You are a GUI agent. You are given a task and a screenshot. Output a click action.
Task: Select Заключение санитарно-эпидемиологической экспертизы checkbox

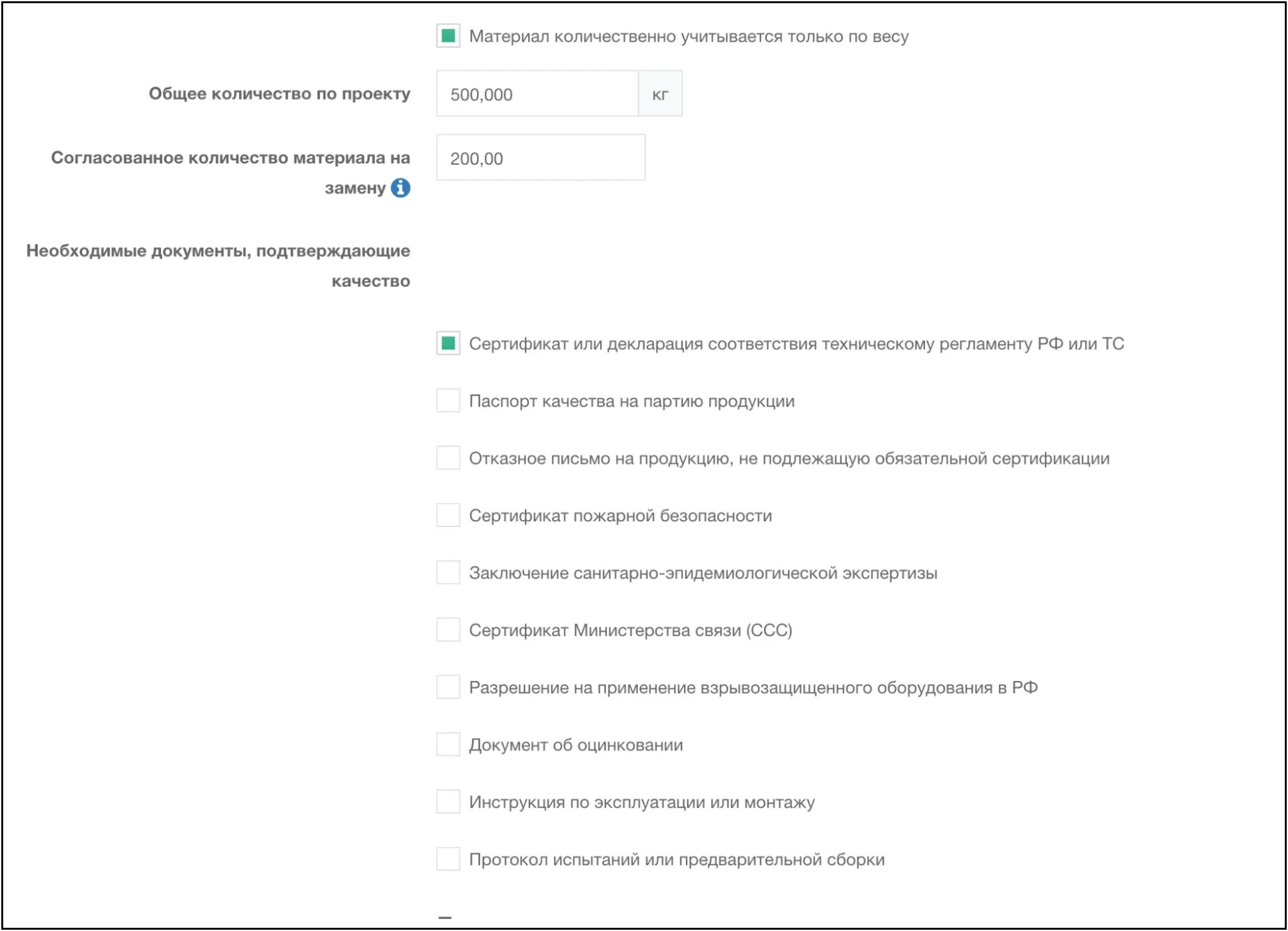coord(448,573)
